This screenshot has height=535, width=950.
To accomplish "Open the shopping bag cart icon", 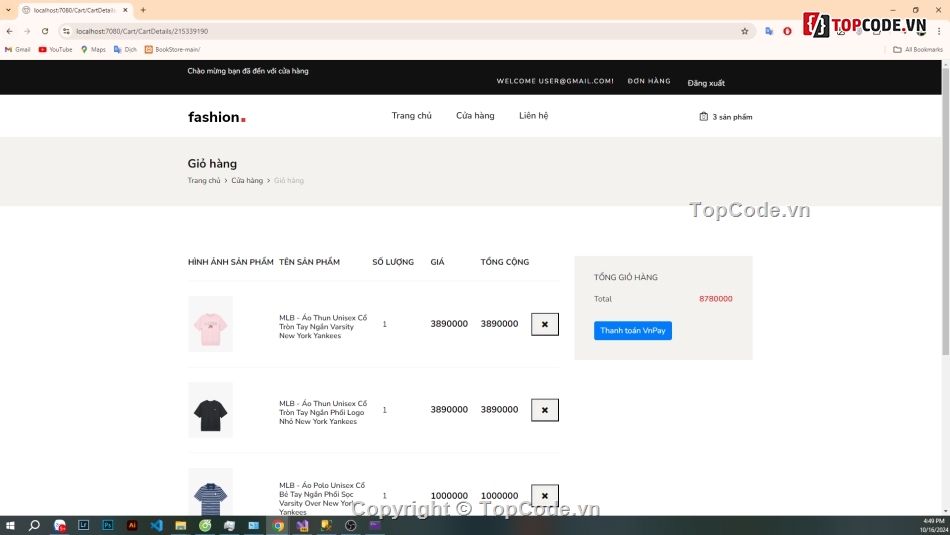I will pyautogui.click(x=704, y=117).
